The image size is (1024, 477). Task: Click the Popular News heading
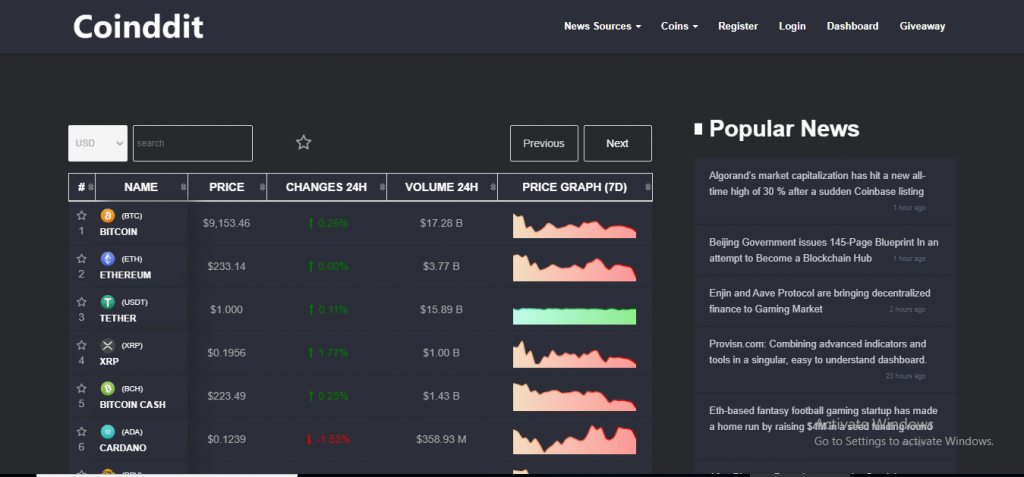point(784,129)
